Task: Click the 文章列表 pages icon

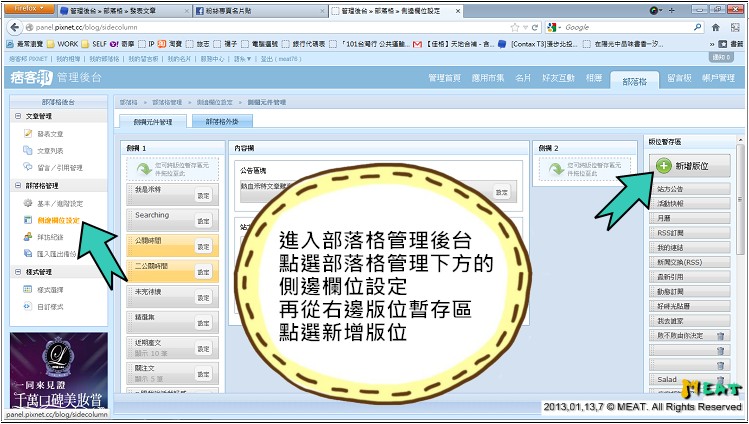Action: pos(28,150)
